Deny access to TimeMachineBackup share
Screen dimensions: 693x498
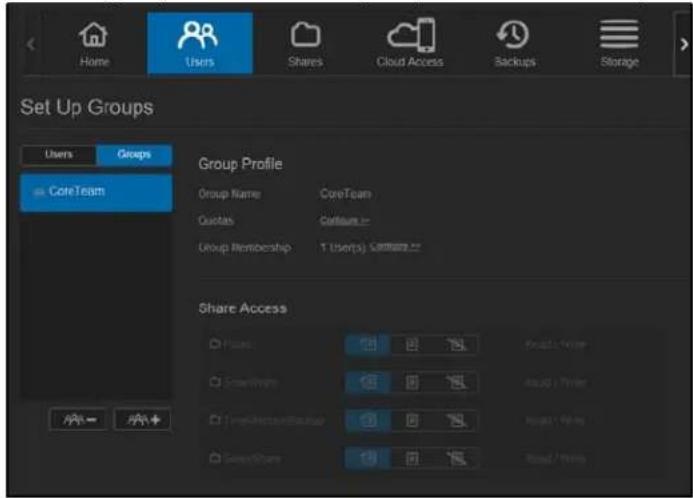(x=456, y=420)
